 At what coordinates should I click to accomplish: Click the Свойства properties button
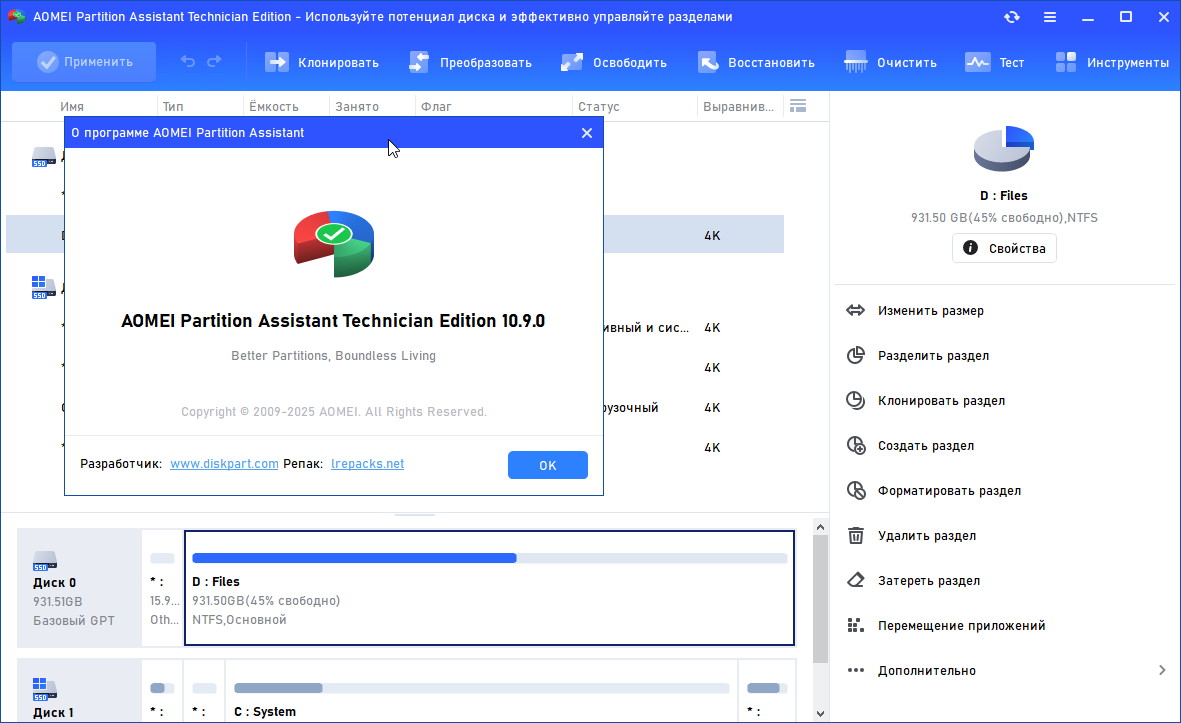coord(1004,248)
